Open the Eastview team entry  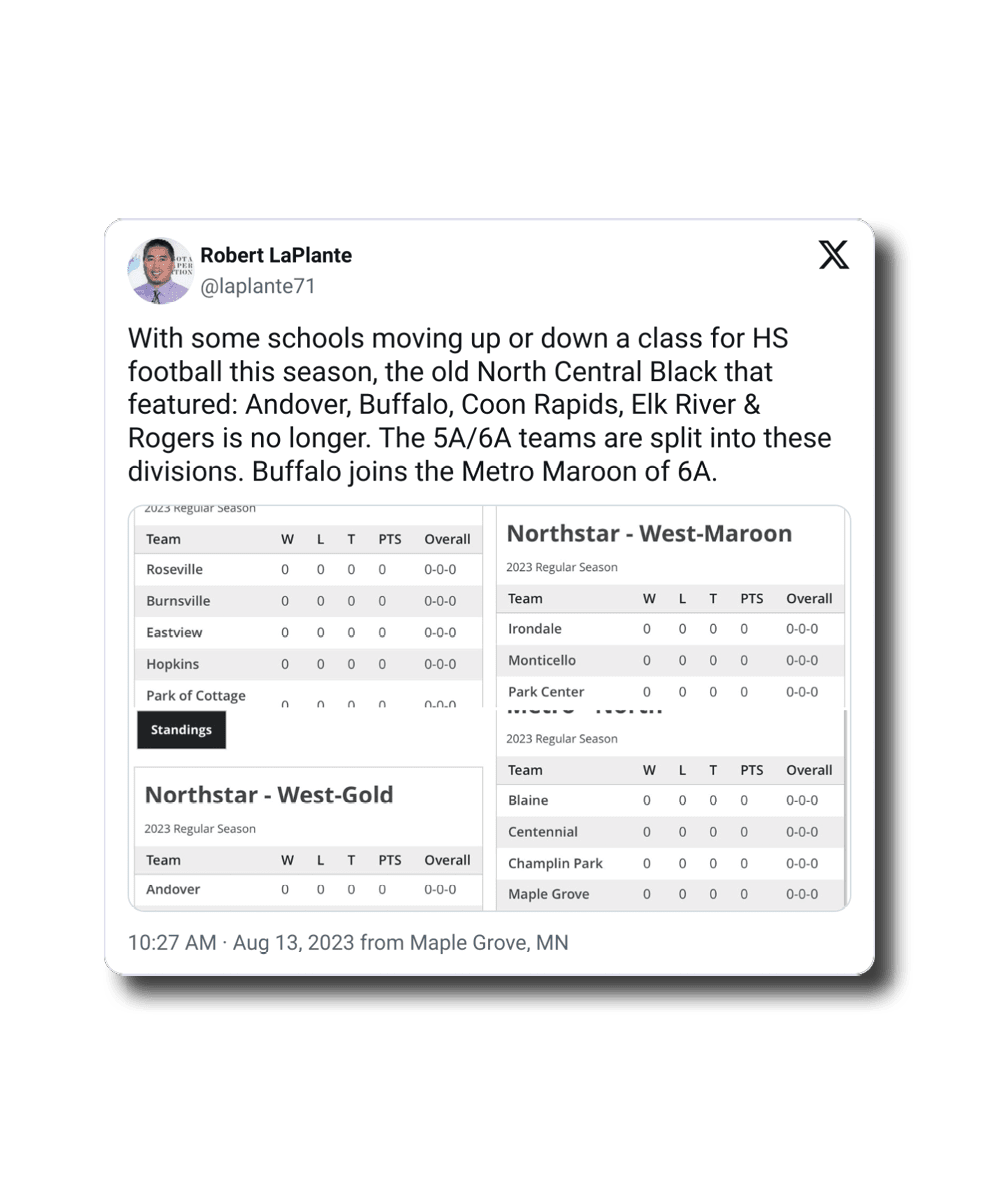(175, 632)
